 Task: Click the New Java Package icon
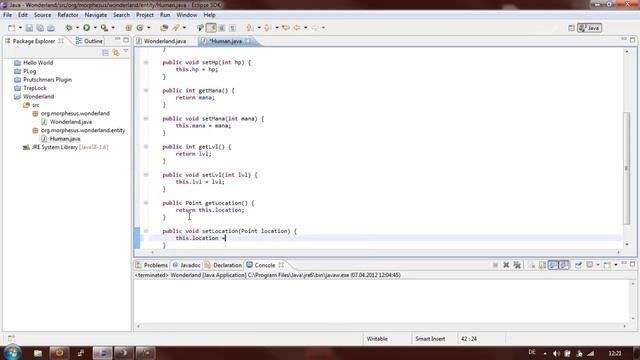click(129, 28)
